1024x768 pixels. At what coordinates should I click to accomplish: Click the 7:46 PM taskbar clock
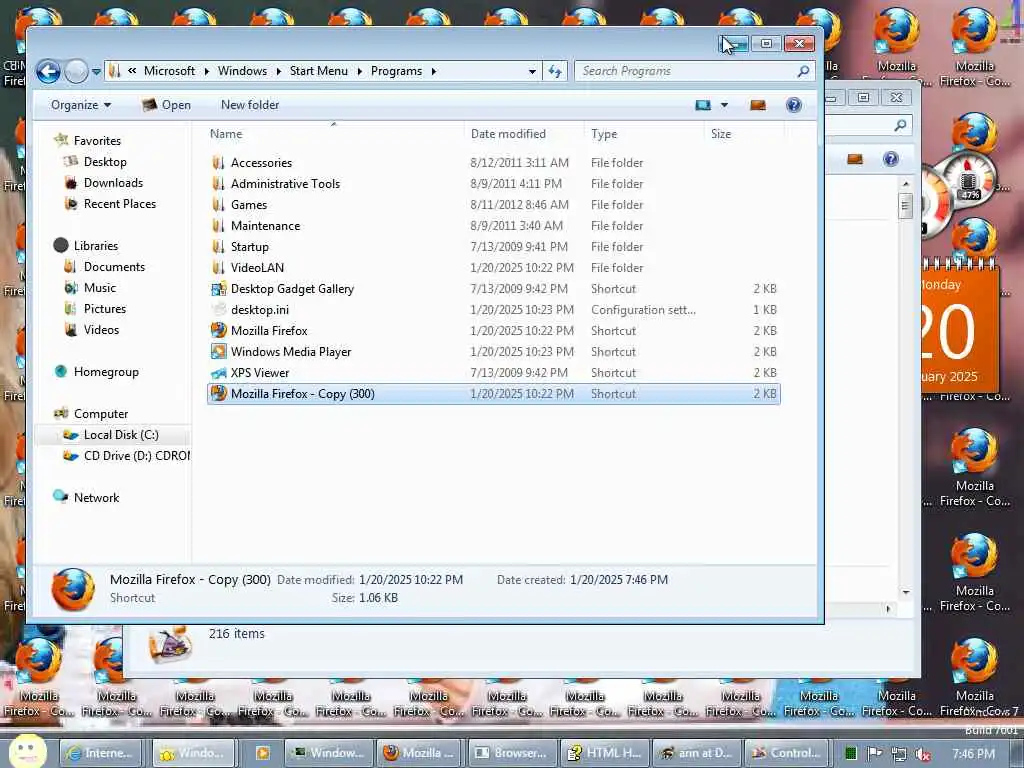pos(973,754)
